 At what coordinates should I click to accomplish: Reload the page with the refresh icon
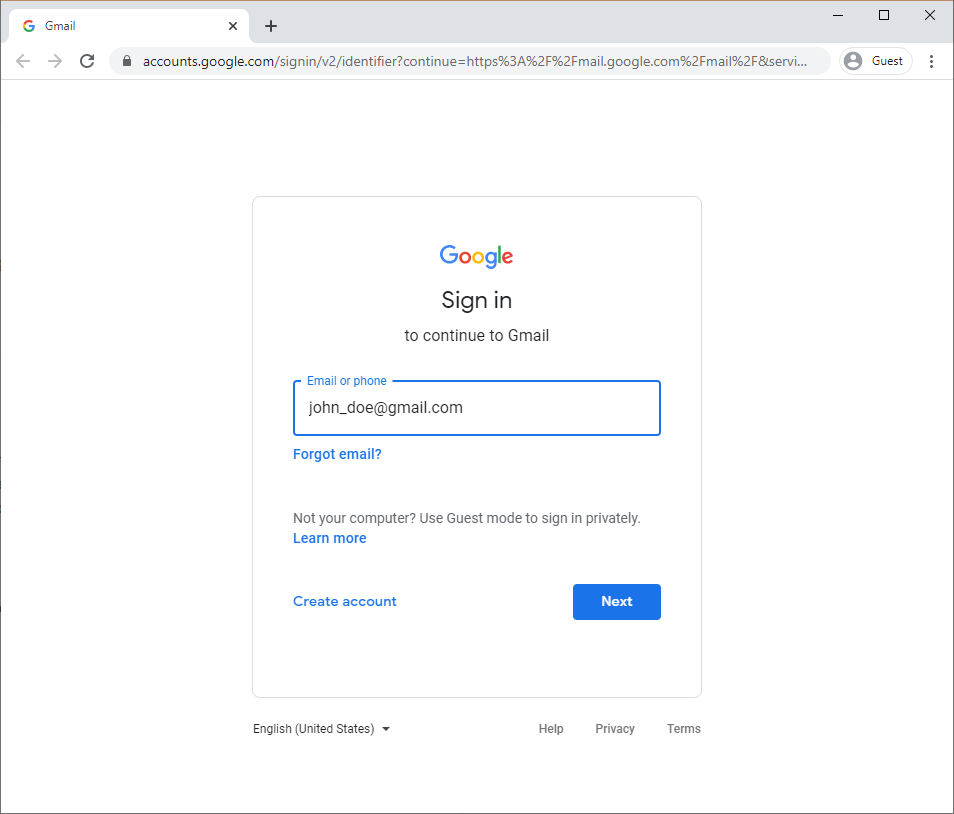coord(87,60)
